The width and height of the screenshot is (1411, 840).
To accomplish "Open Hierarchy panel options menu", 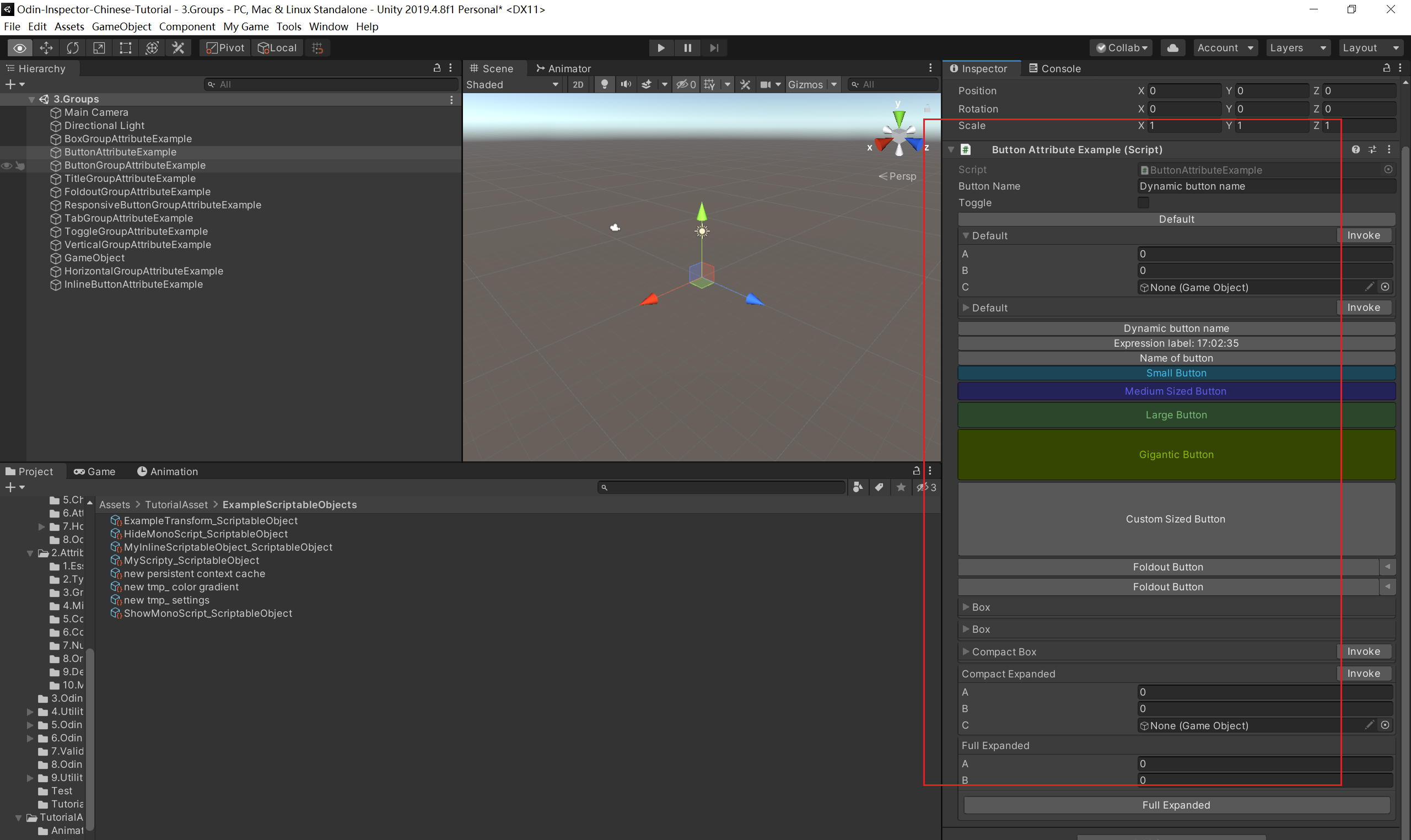I will [450, 68].
